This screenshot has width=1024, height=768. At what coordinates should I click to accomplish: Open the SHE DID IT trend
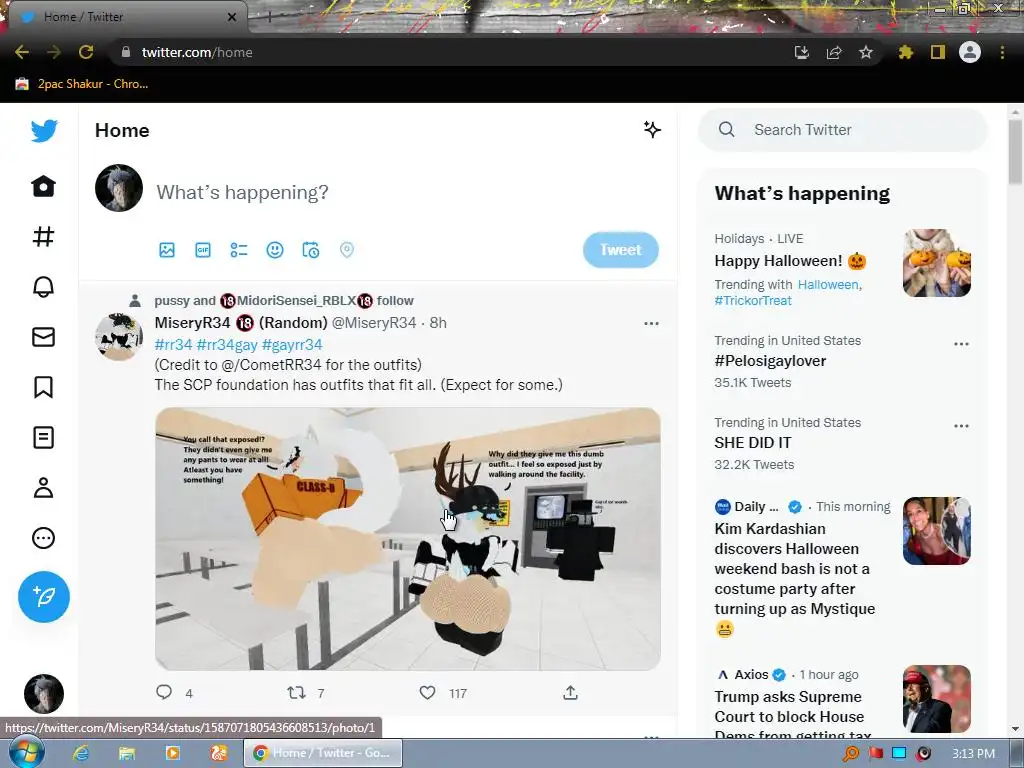click(753, 443)
